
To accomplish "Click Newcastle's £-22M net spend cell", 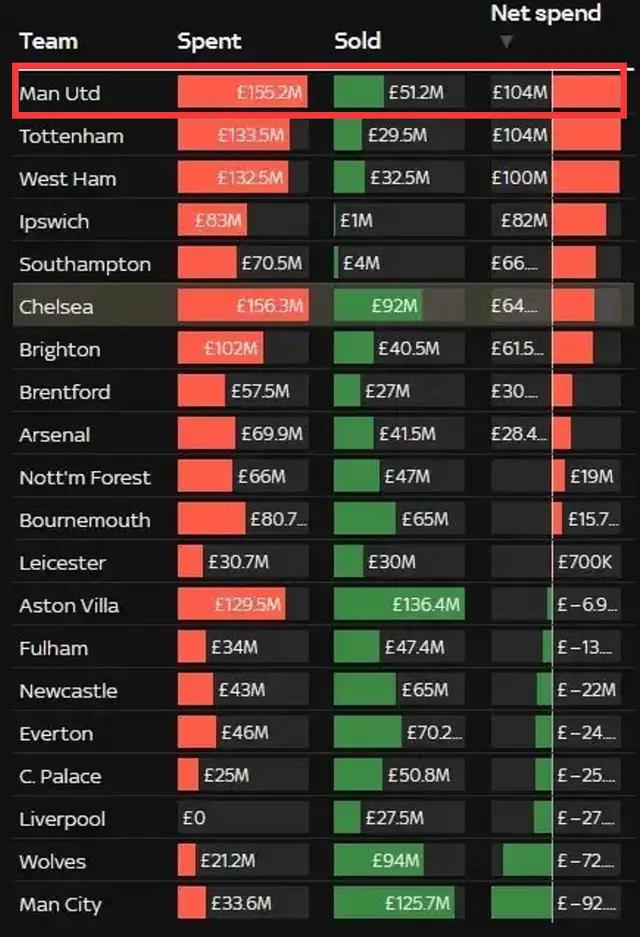I will point(556,690).
